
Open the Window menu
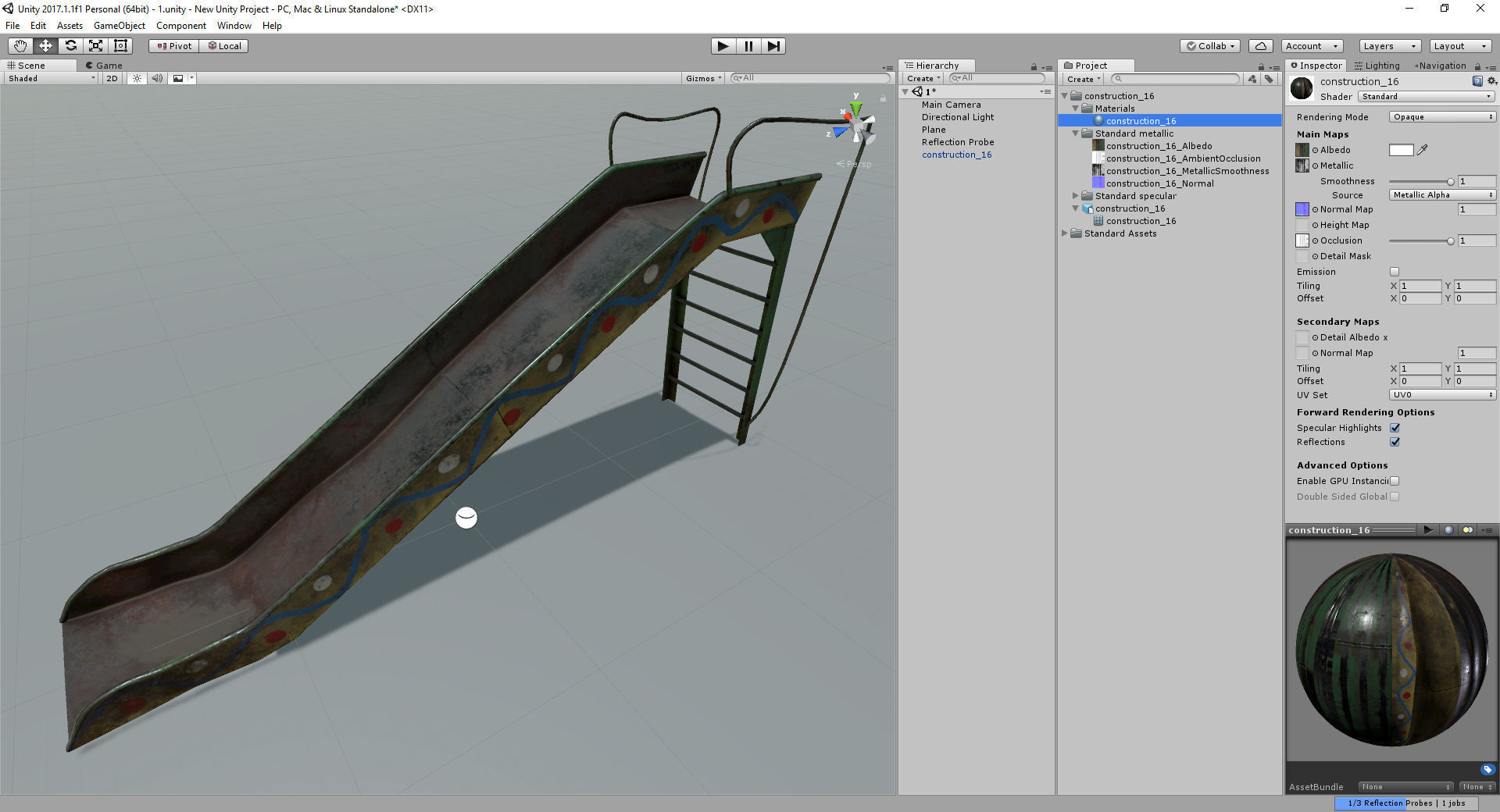pyautogui.click(x=234, y=26)
